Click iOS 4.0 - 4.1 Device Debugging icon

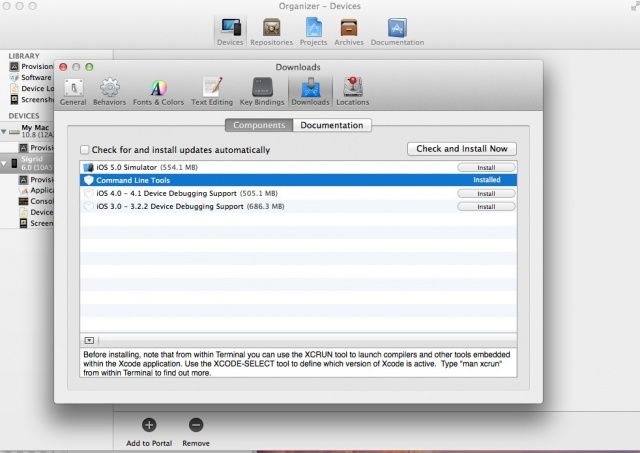click(x=88, y=193)
